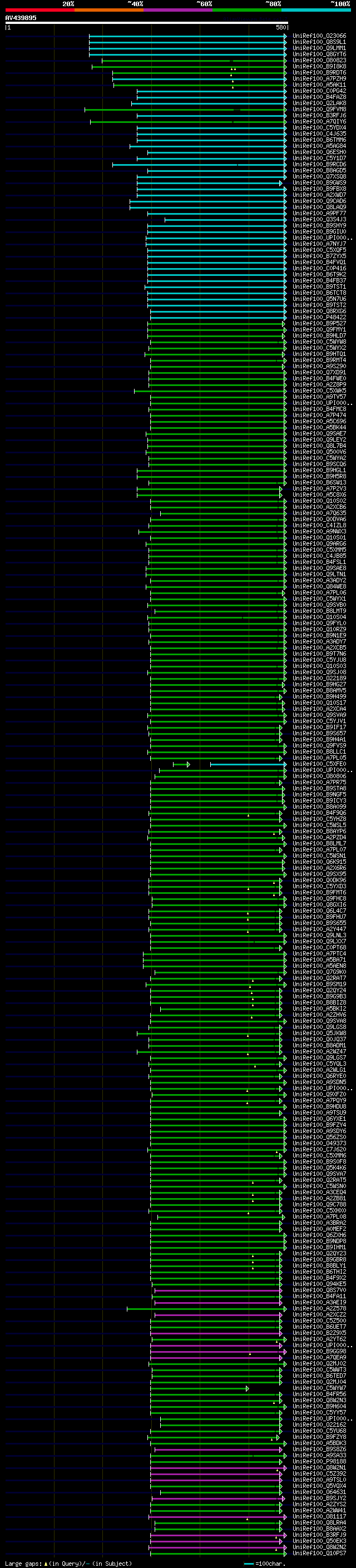Open hit label UniRef100_B9RDT6
This screenshot has width=356, height=1568.
click(x=319, y=72)
